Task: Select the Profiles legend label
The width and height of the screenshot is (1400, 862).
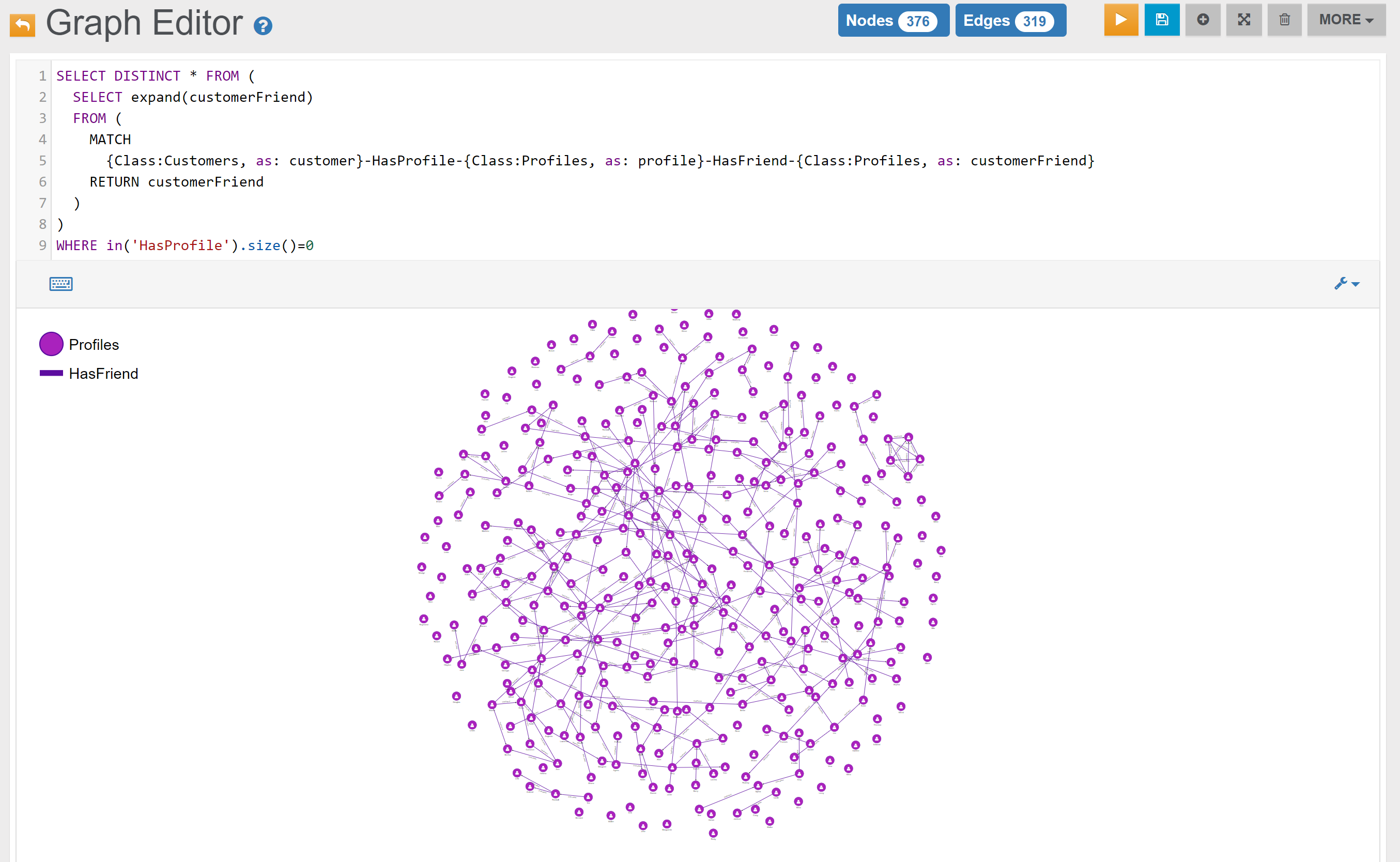Action: coord(94,345)
